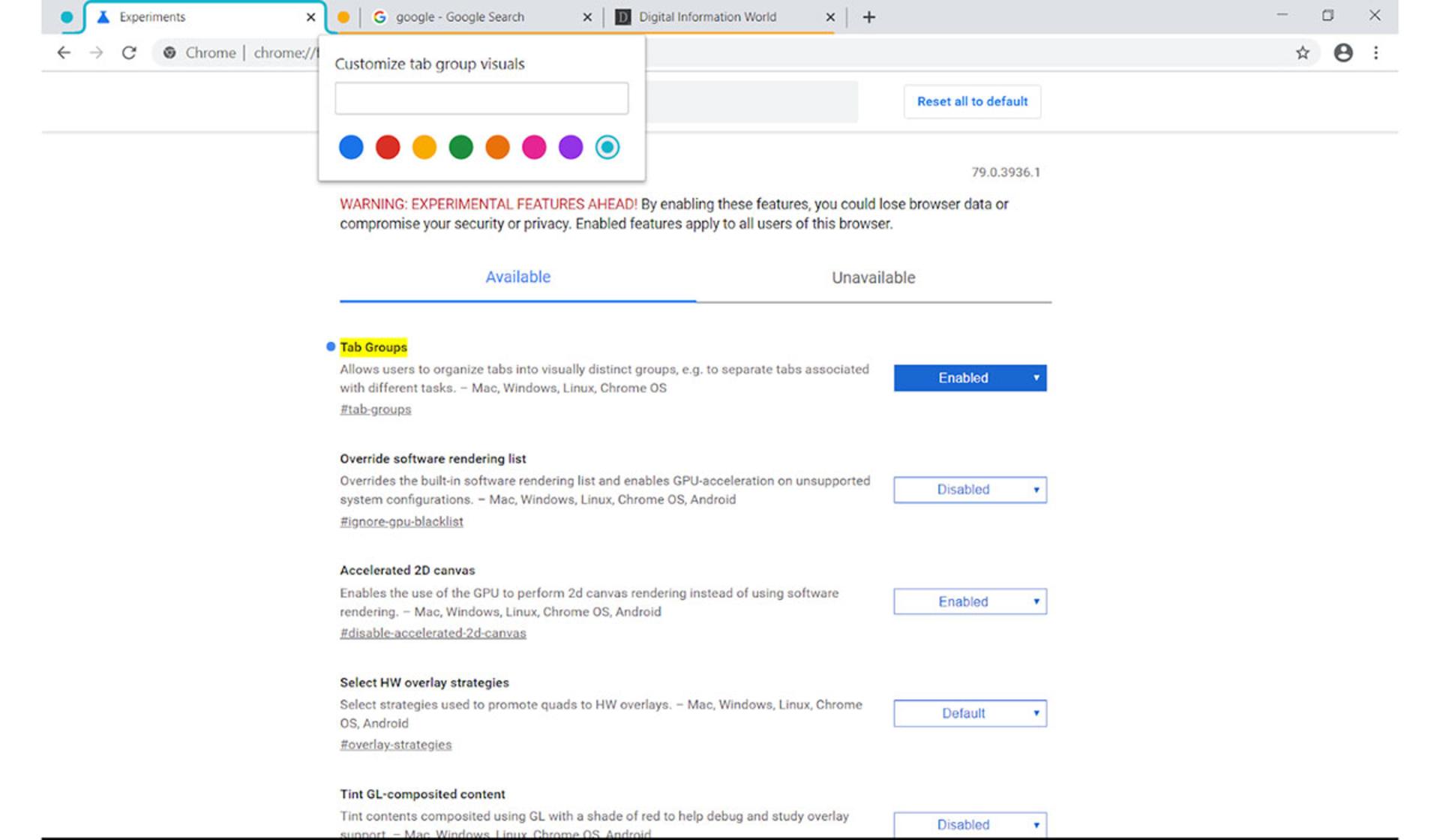
Task: Click the Chrome site info icon in address bar
Action: (170, 52)
